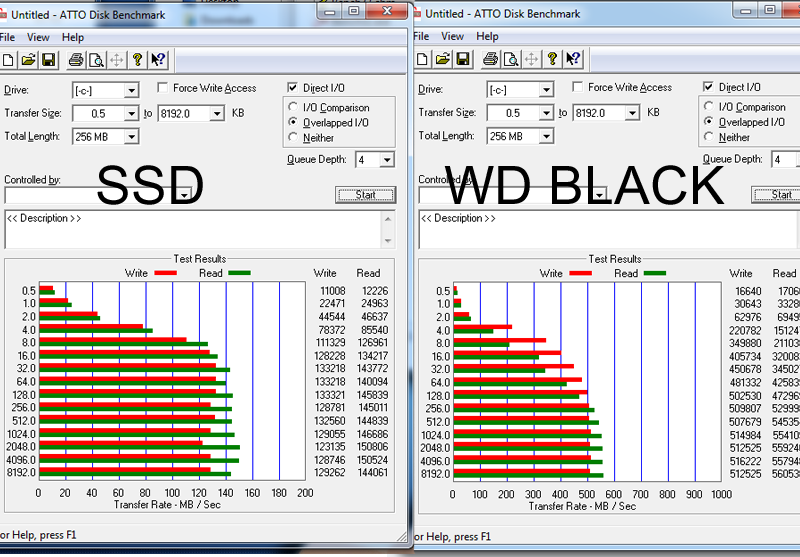This screenshot has height=557, width=800.
Task: Click green Read legend swatch in SSD window
Action: (239, 273)
